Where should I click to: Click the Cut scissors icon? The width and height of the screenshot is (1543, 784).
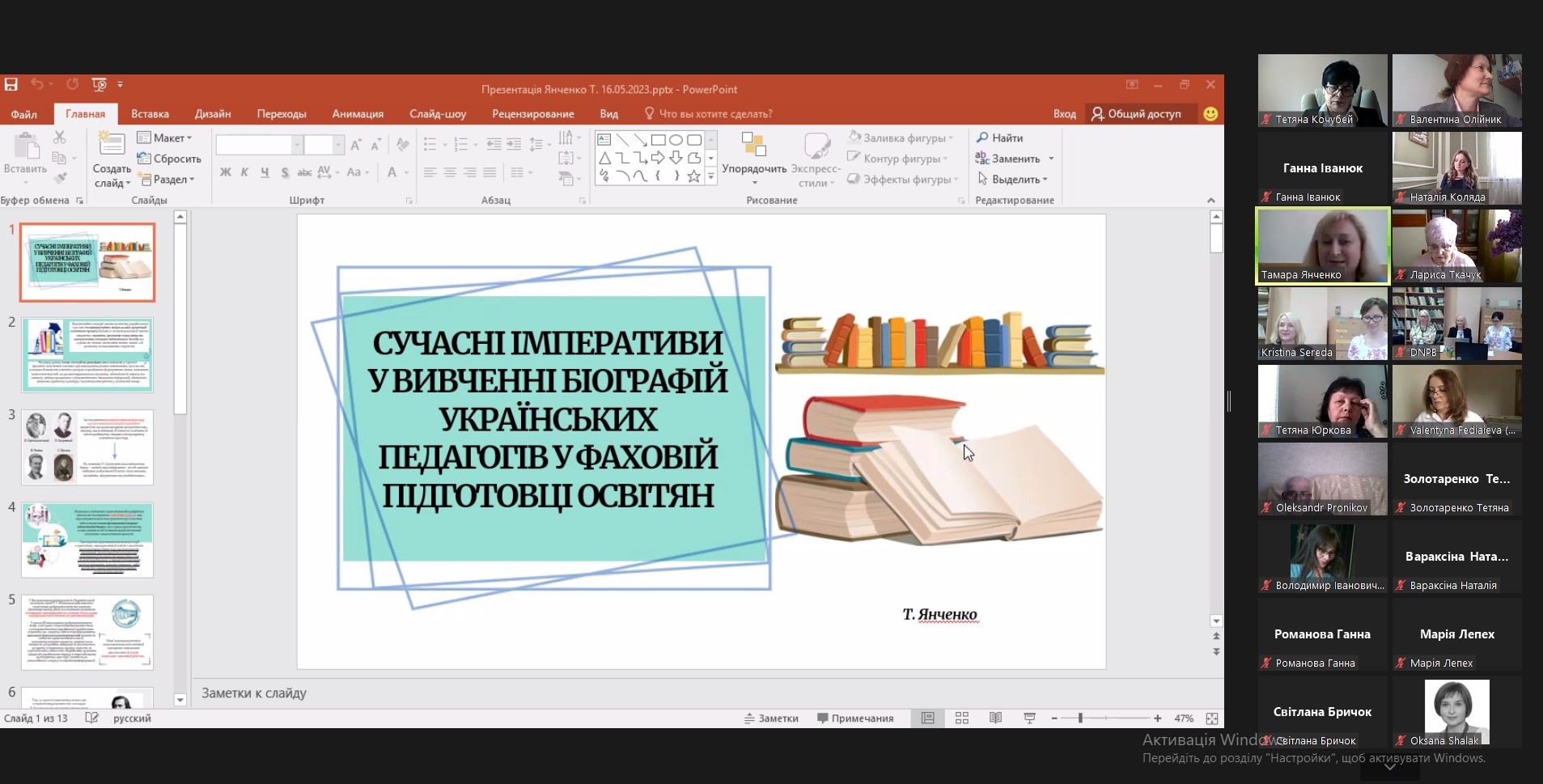tap(59, 138)
